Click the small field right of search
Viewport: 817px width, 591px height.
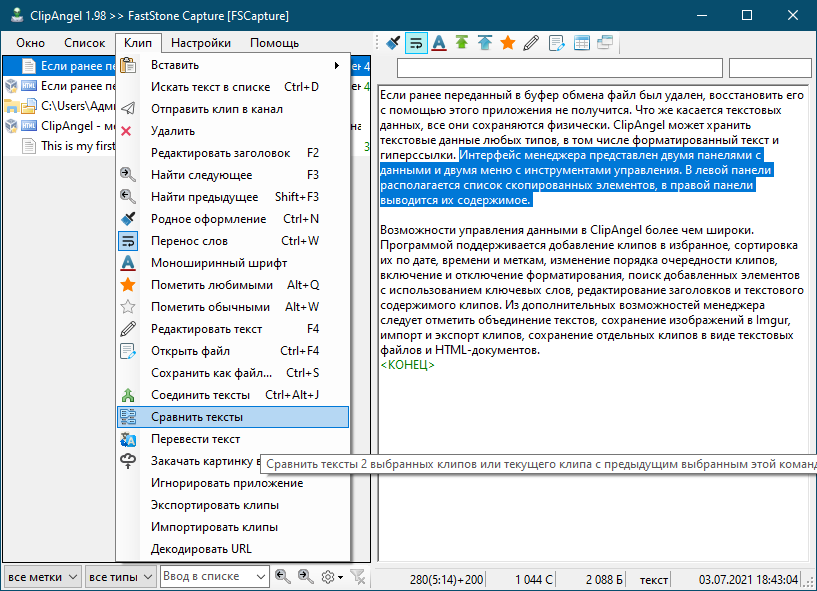(x=770, y=68)
